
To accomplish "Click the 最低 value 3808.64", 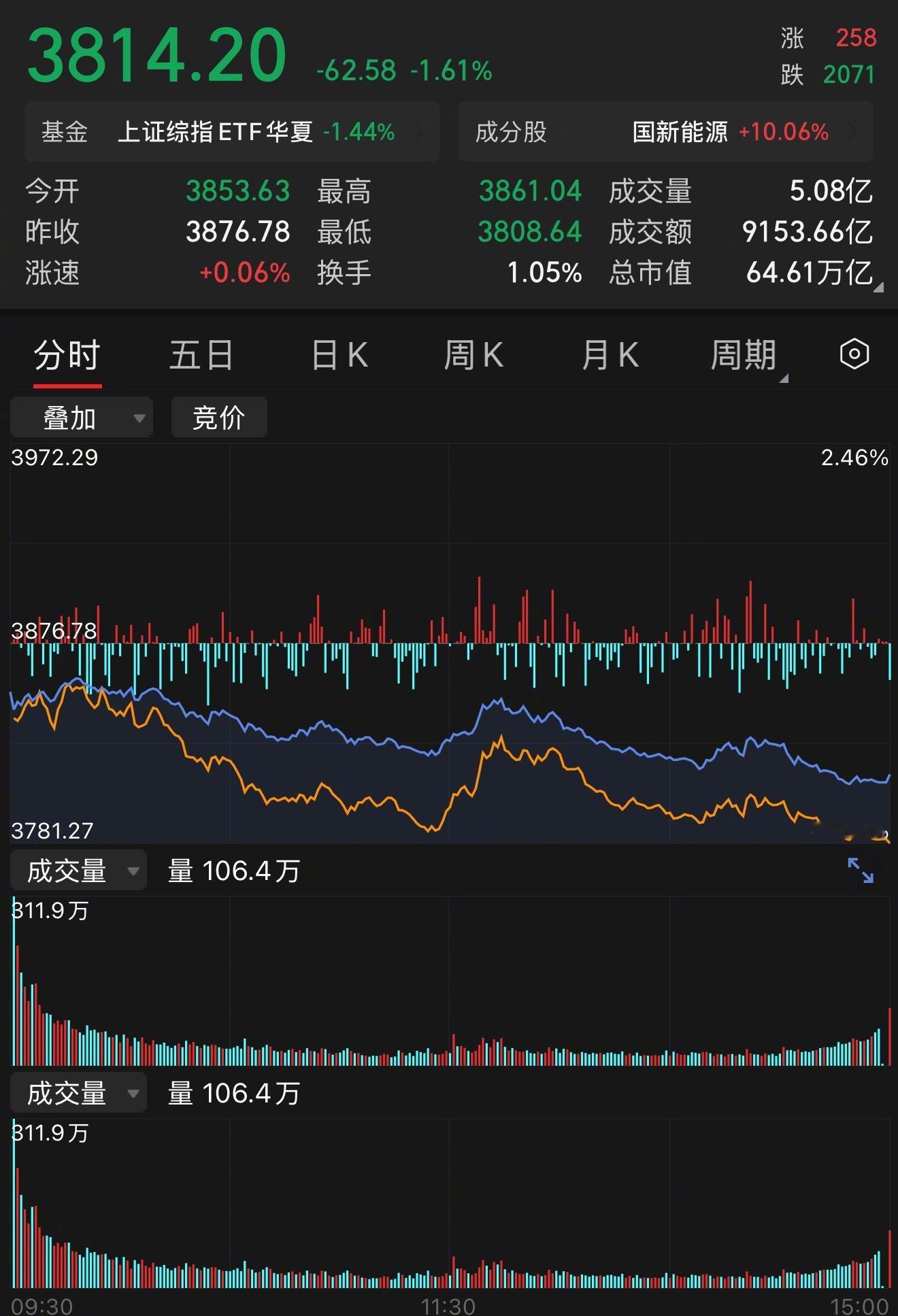I will (530, 232).
